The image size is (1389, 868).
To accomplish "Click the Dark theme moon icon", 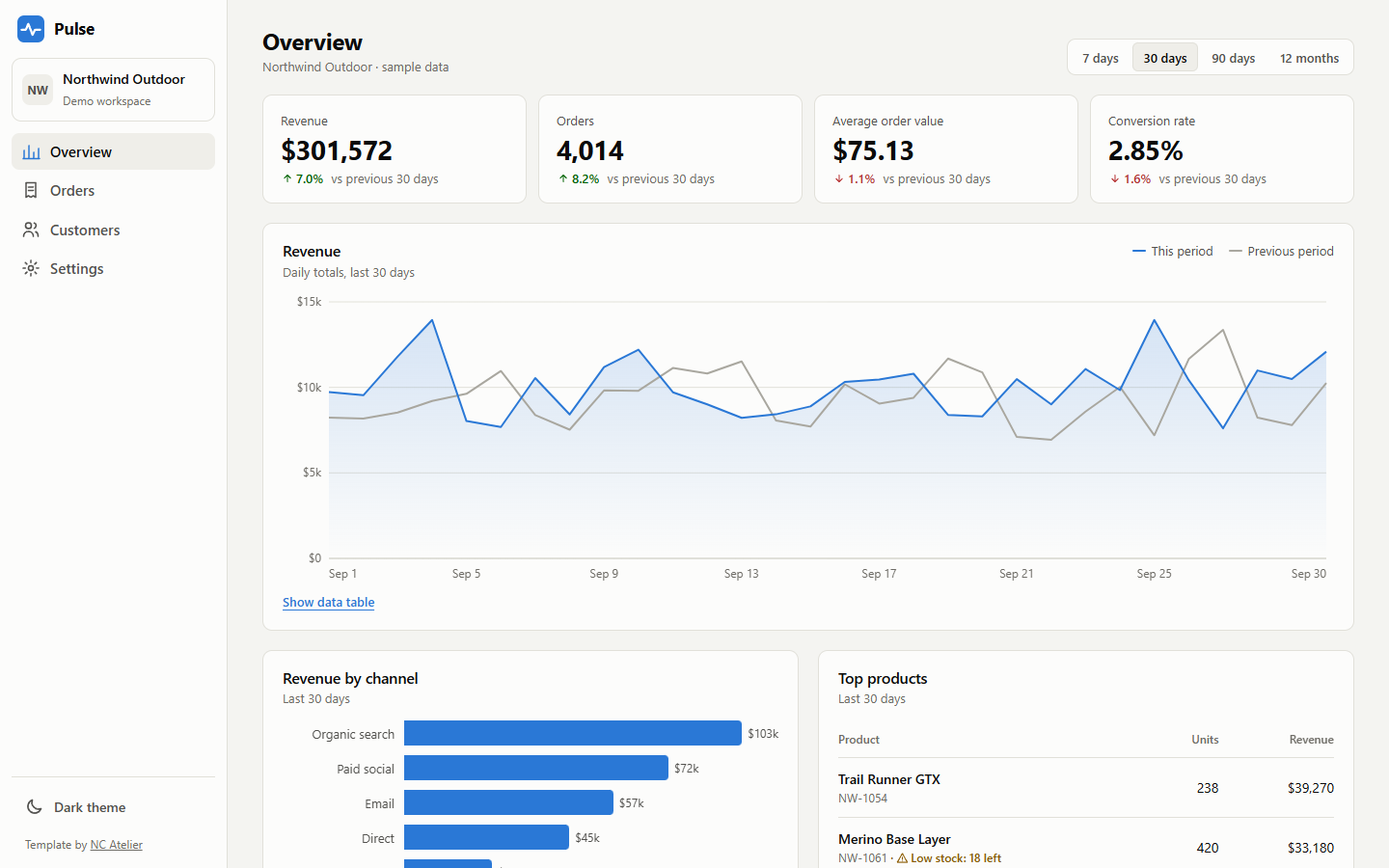I will tap(35, 807).
